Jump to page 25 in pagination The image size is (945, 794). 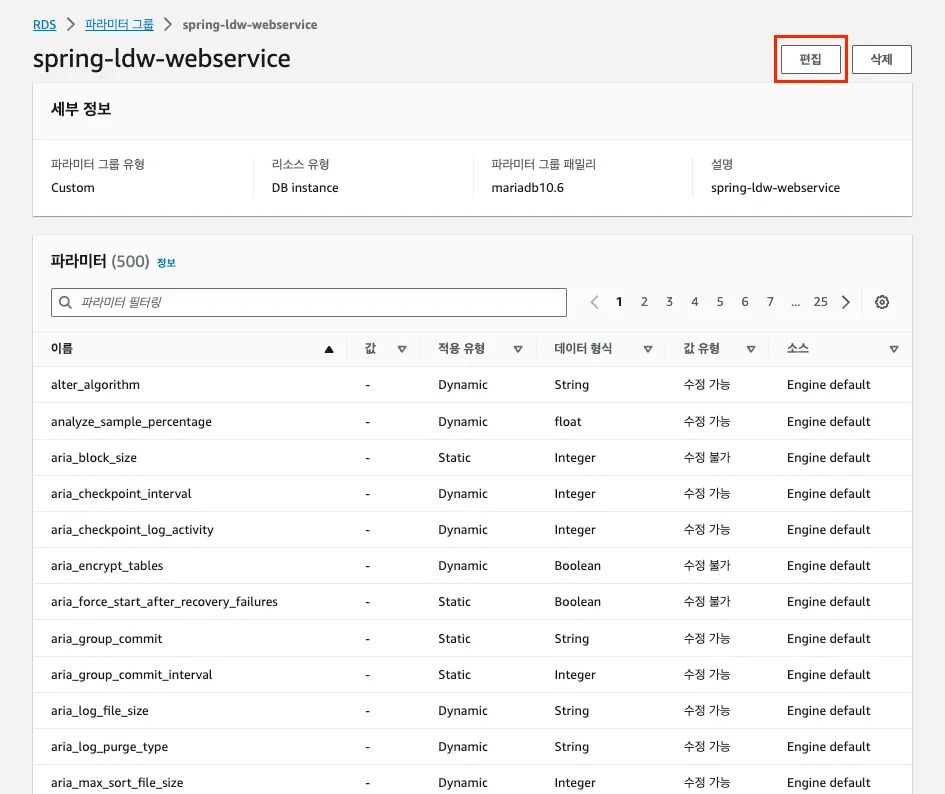click(x=820, y=301)
